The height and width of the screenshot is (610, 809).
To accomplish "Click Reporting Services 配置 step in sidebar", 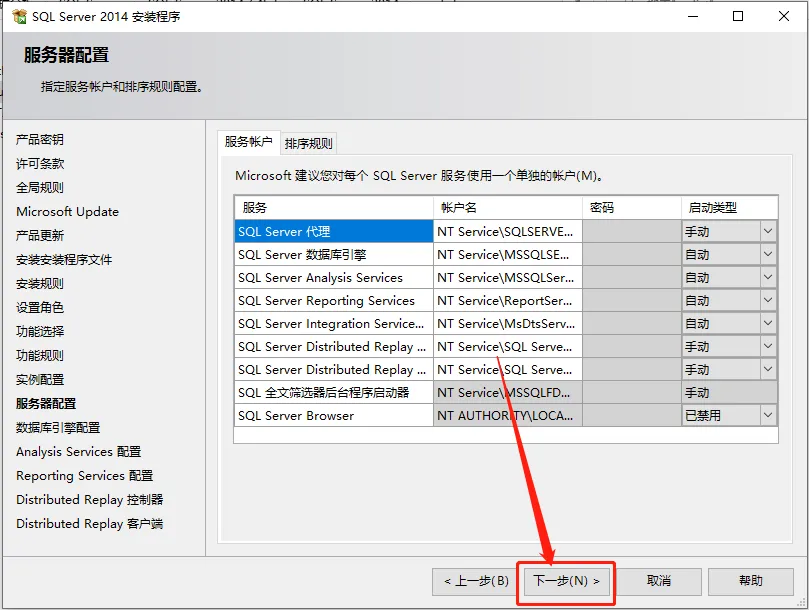I will pos(85,475).
